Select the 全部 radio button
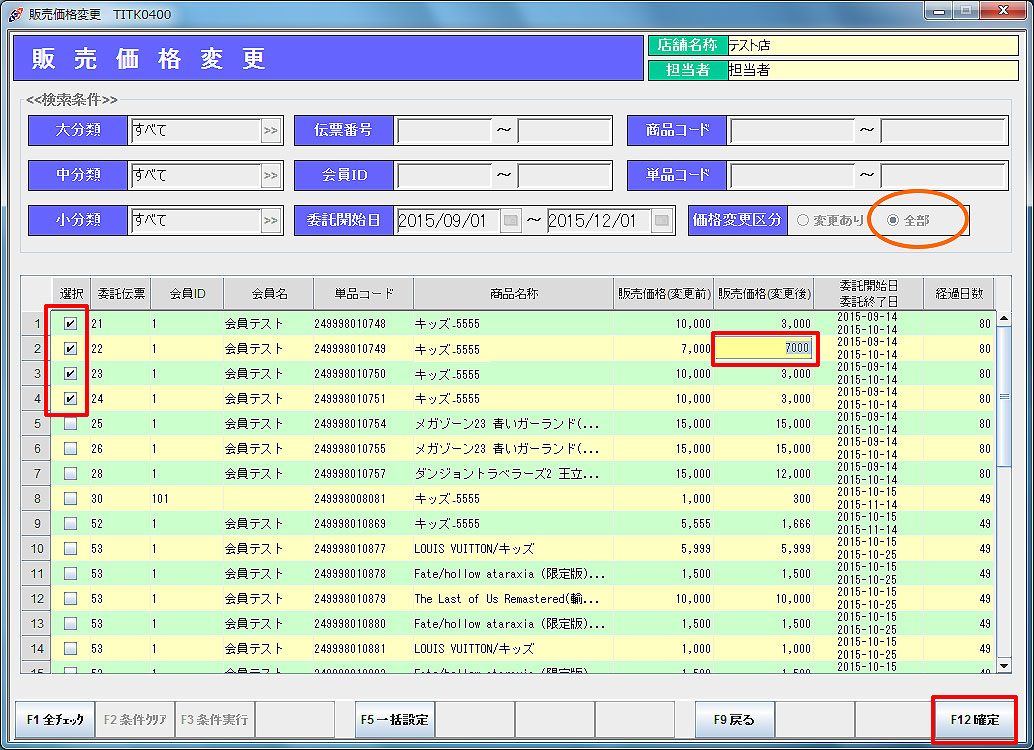The height and width of the screenshot is (750, 1034). pyautogui.click(x=893, y=220)
